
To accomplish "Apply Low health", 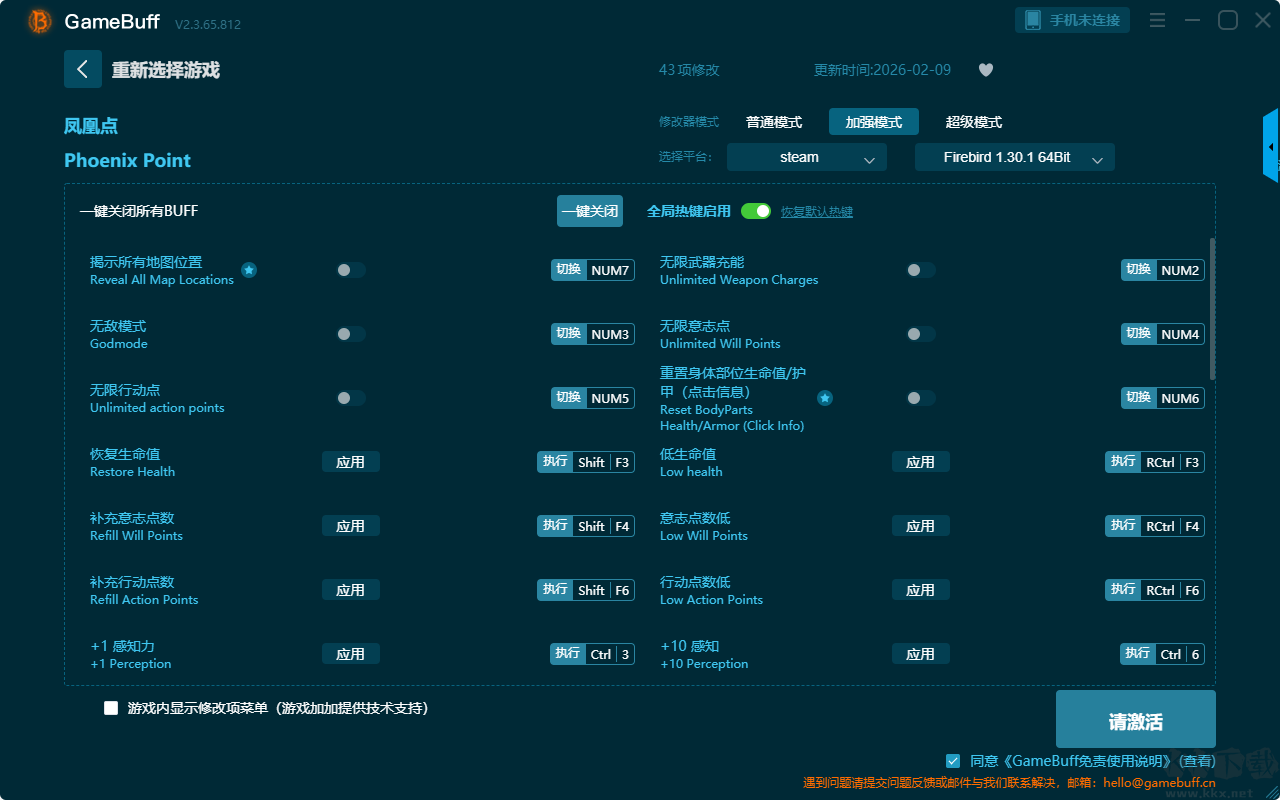I will pyautogui.click(x=921, y=462).
